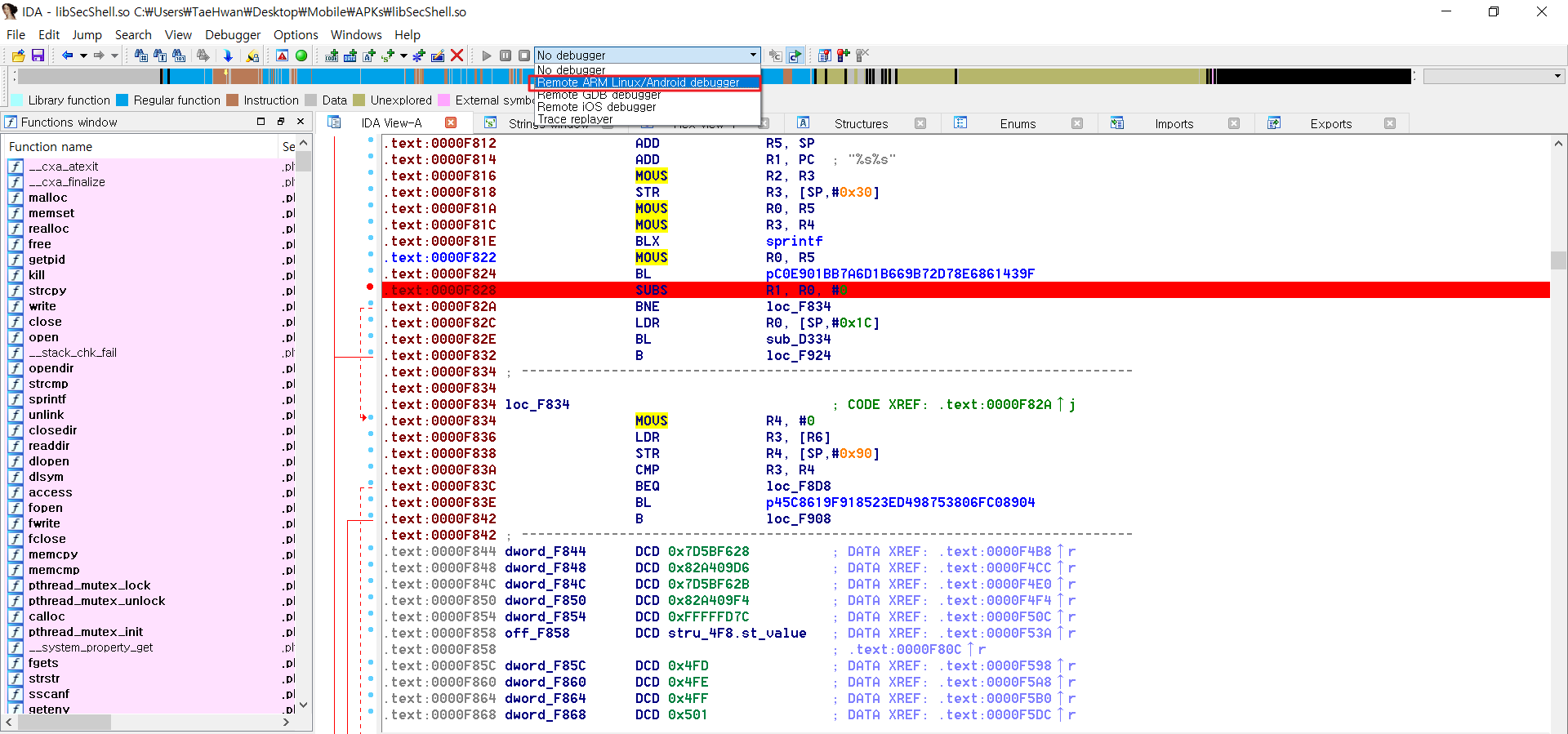Switch to the Structures tab
The image size is (1568, 734).
click(x=861, y=124)
